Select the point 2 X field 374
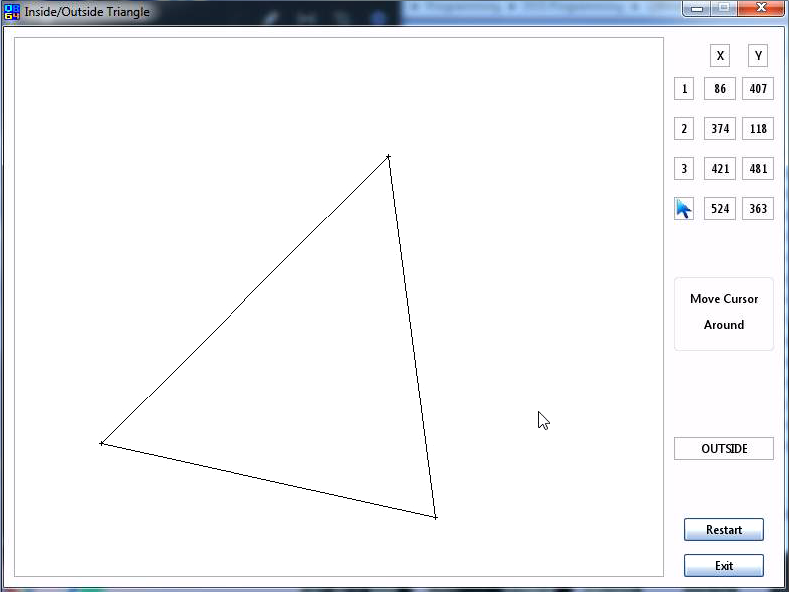 pyautogui.click(x=720, y=129)
